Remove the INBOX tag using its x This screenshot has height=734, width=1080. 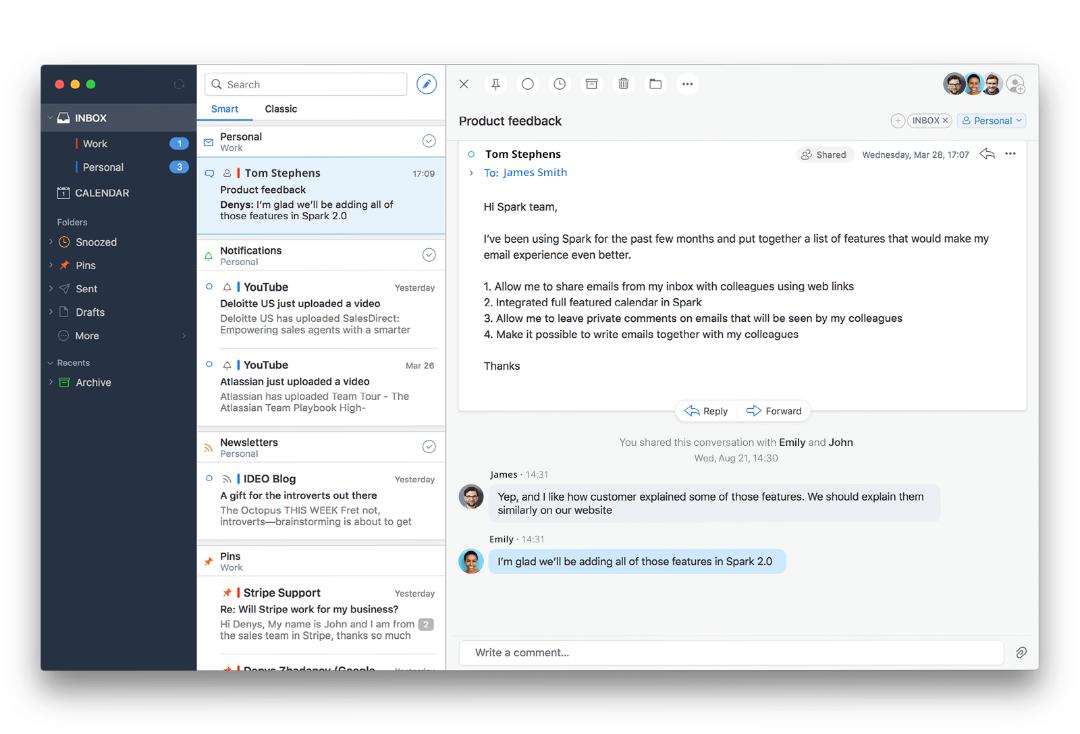(945, 120)
